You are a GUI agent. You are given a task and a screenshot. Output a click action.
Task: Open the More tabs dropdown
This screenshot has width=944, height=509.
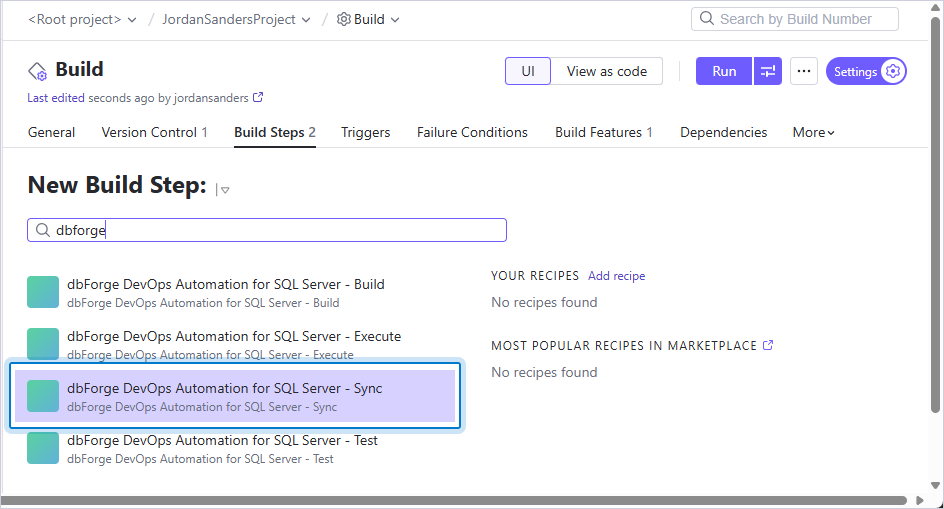point(813,133)
